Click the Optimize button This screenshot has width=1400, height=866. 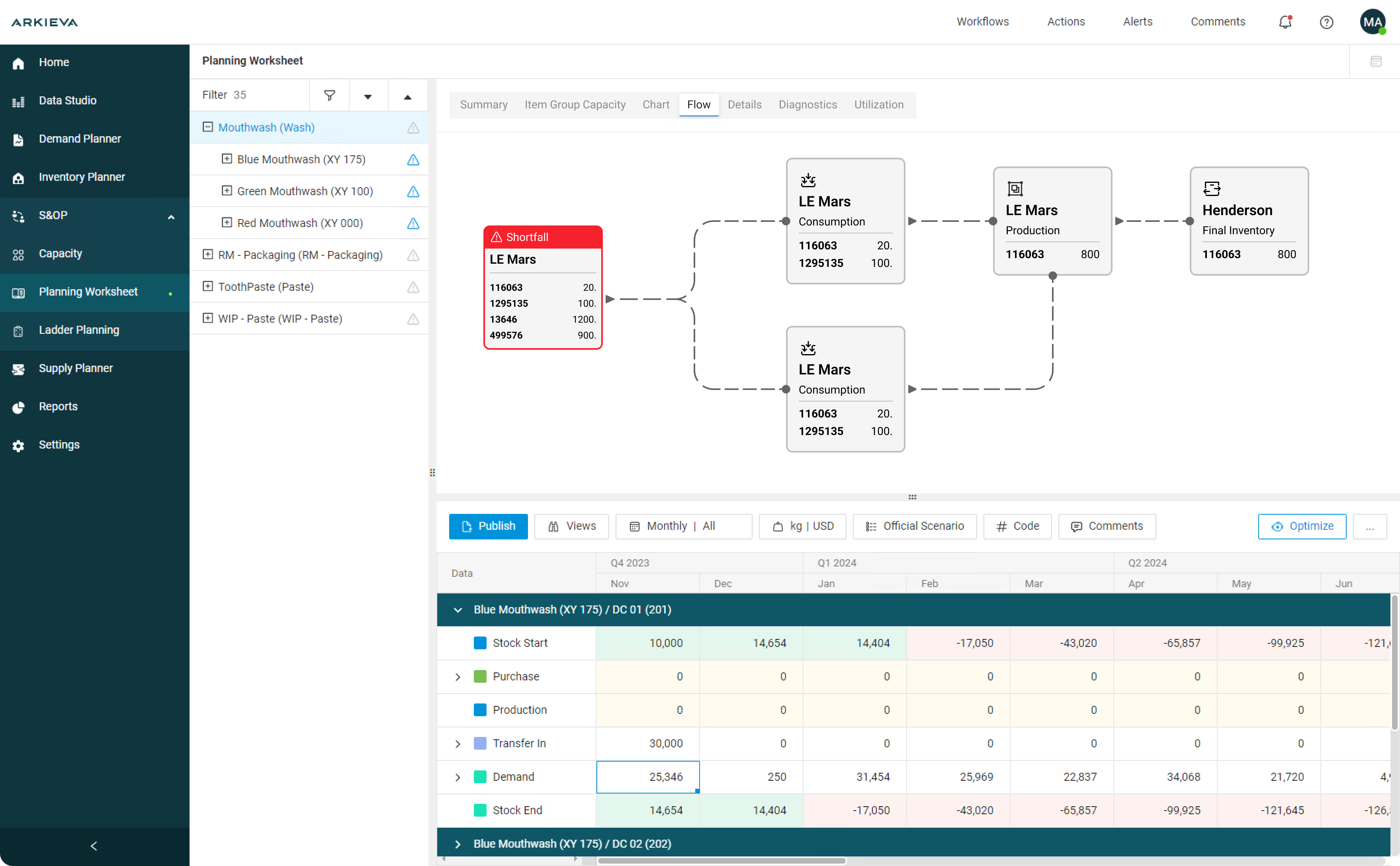click(1302, 526)
